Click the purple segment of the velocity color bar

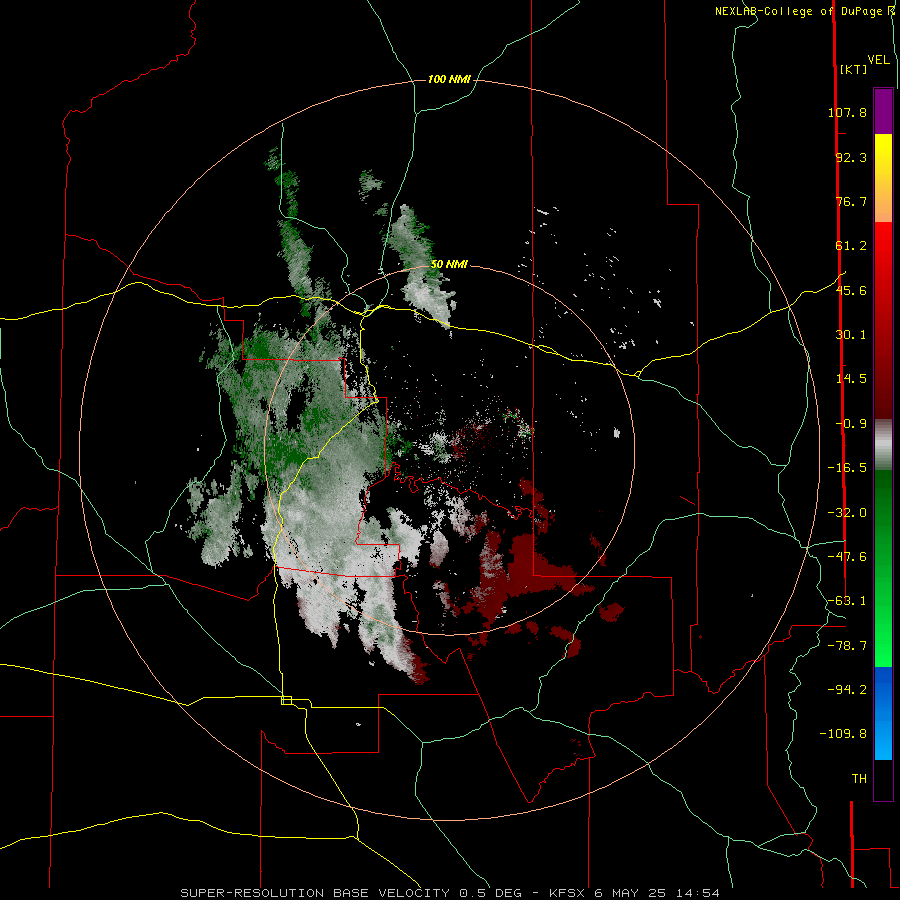(x=883, y=111)
